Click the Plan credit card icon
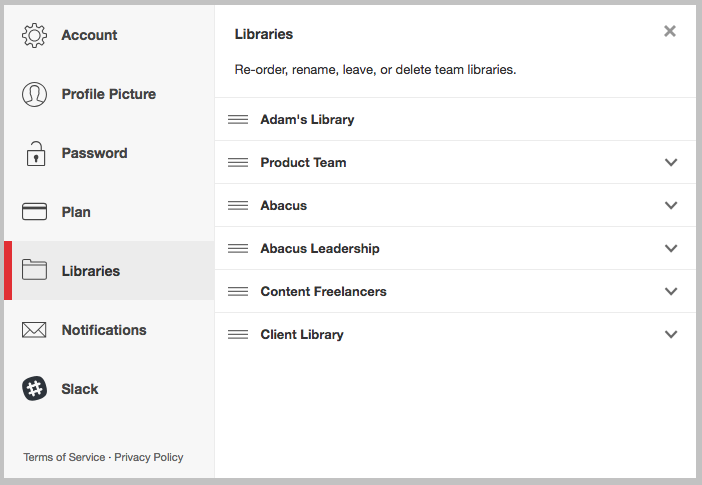The width and height of the screenshot is (702, 485). tap(34, 212)
